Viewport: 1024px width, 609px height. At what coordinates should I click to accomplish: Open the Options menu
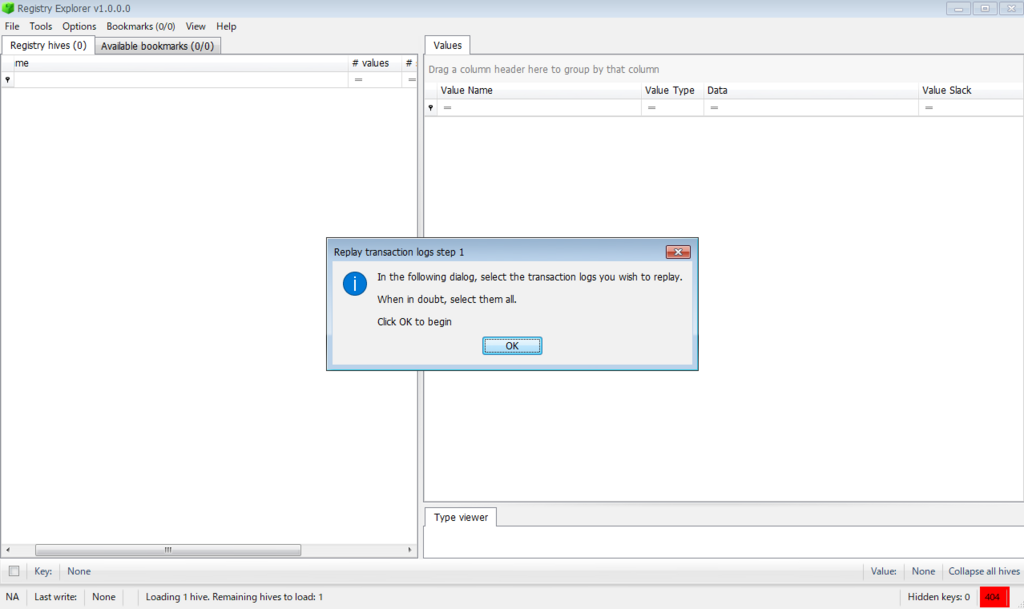pyautogui.click(x=79, y=26)
